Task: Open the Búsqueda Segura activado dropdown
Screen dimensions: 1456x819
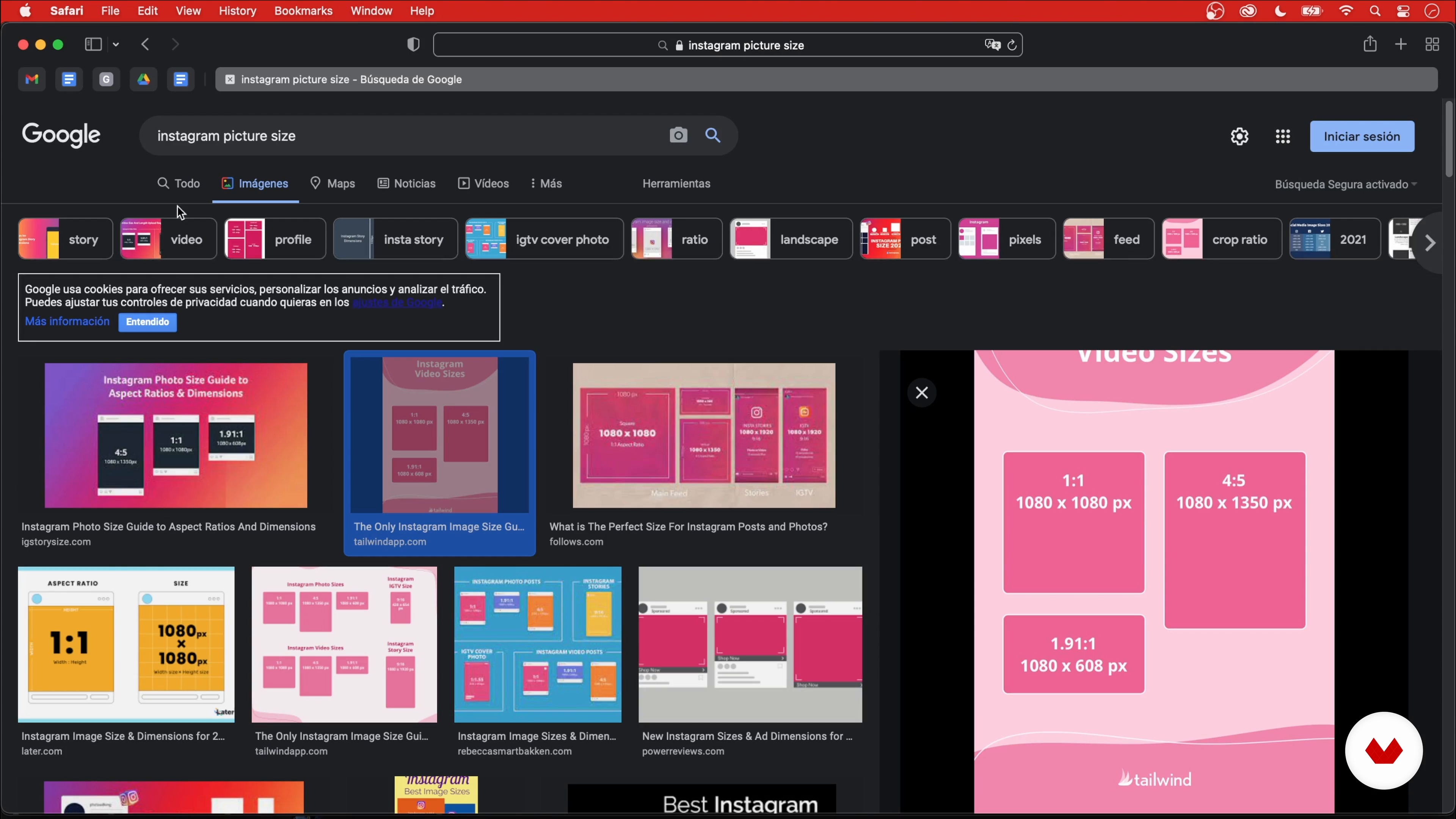Action: pyautogui.click(x=1345, y=184)
